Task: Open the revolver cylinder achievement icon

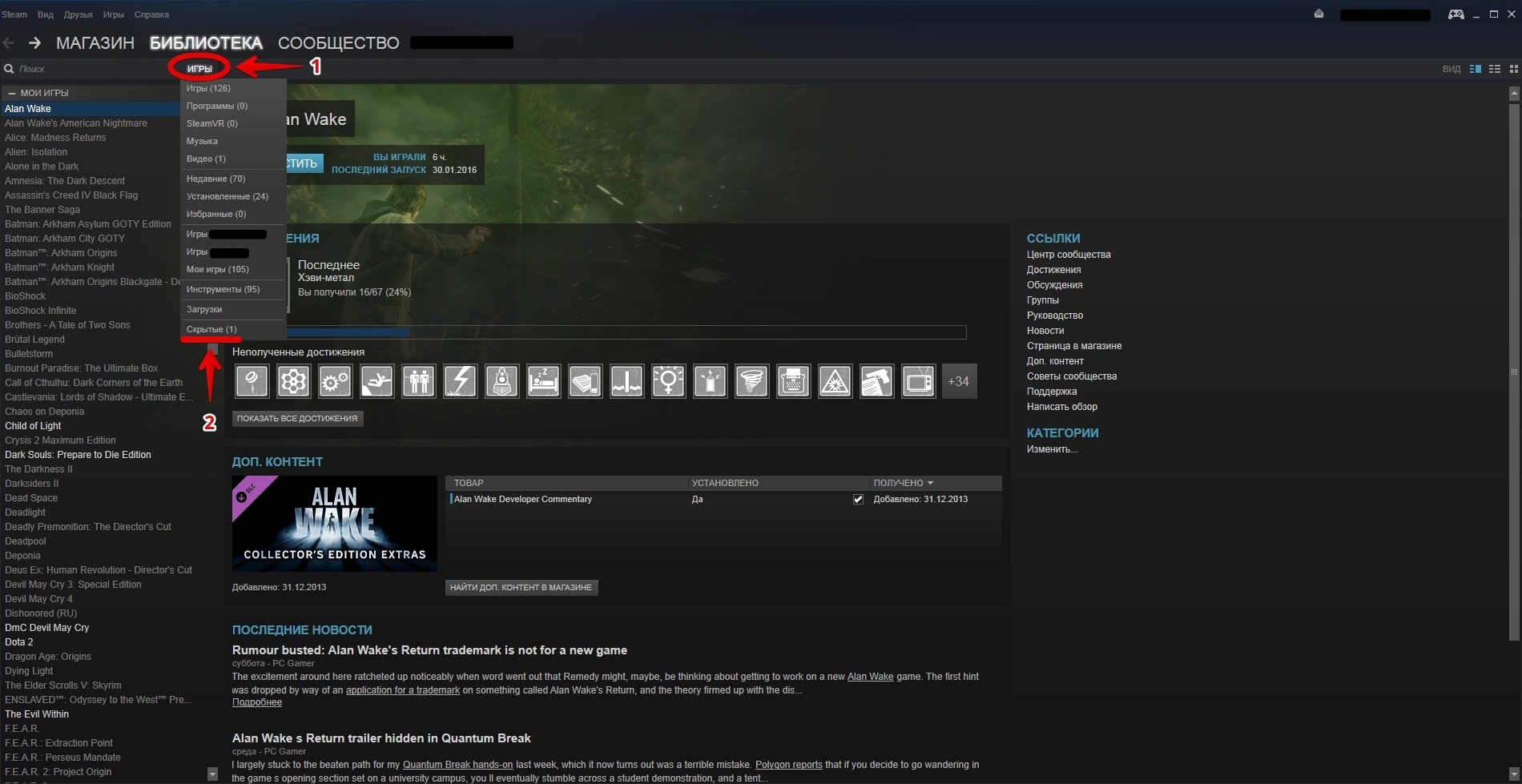Action: click(x=293, y=381)
